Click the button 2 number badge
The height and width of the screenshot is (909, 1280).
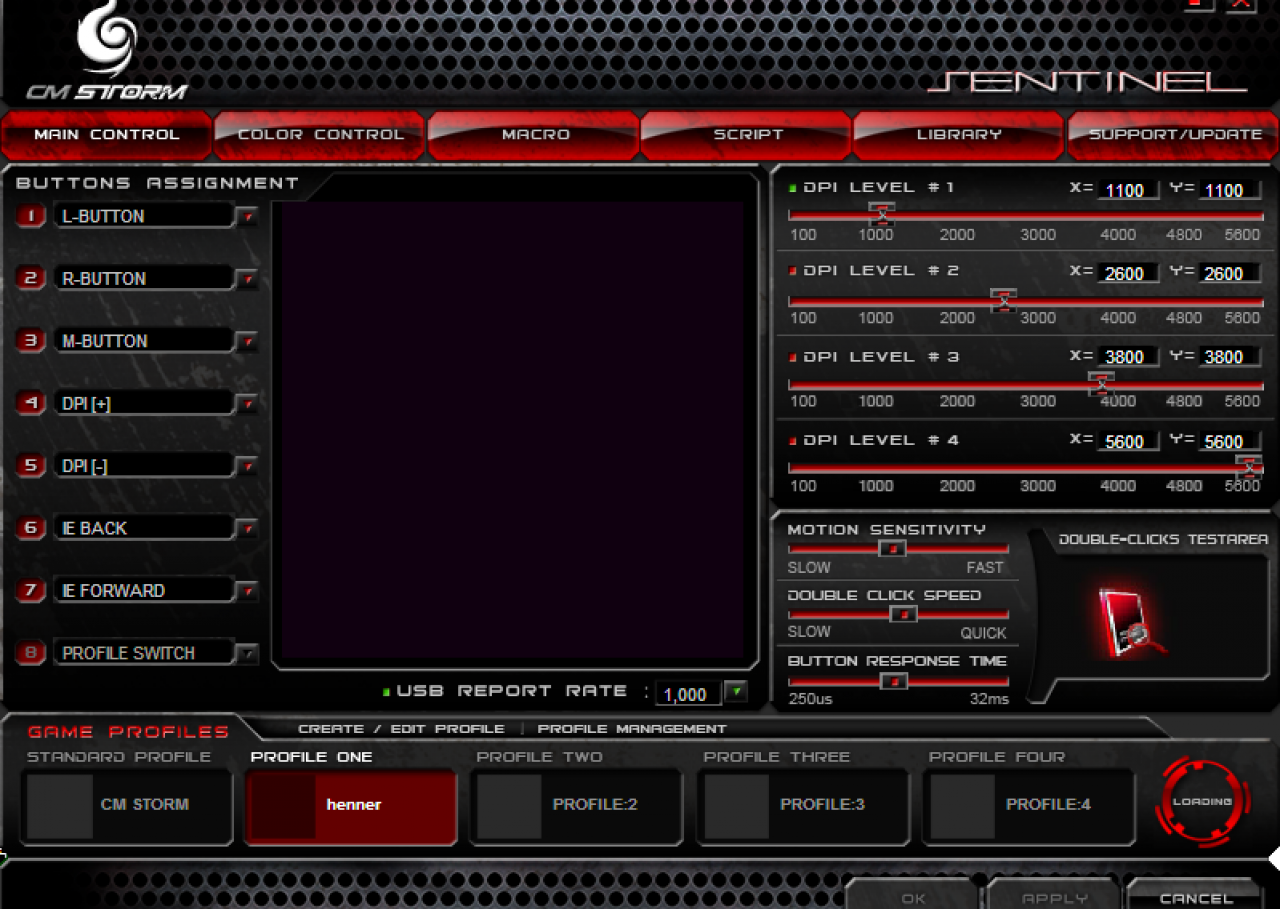31,278
